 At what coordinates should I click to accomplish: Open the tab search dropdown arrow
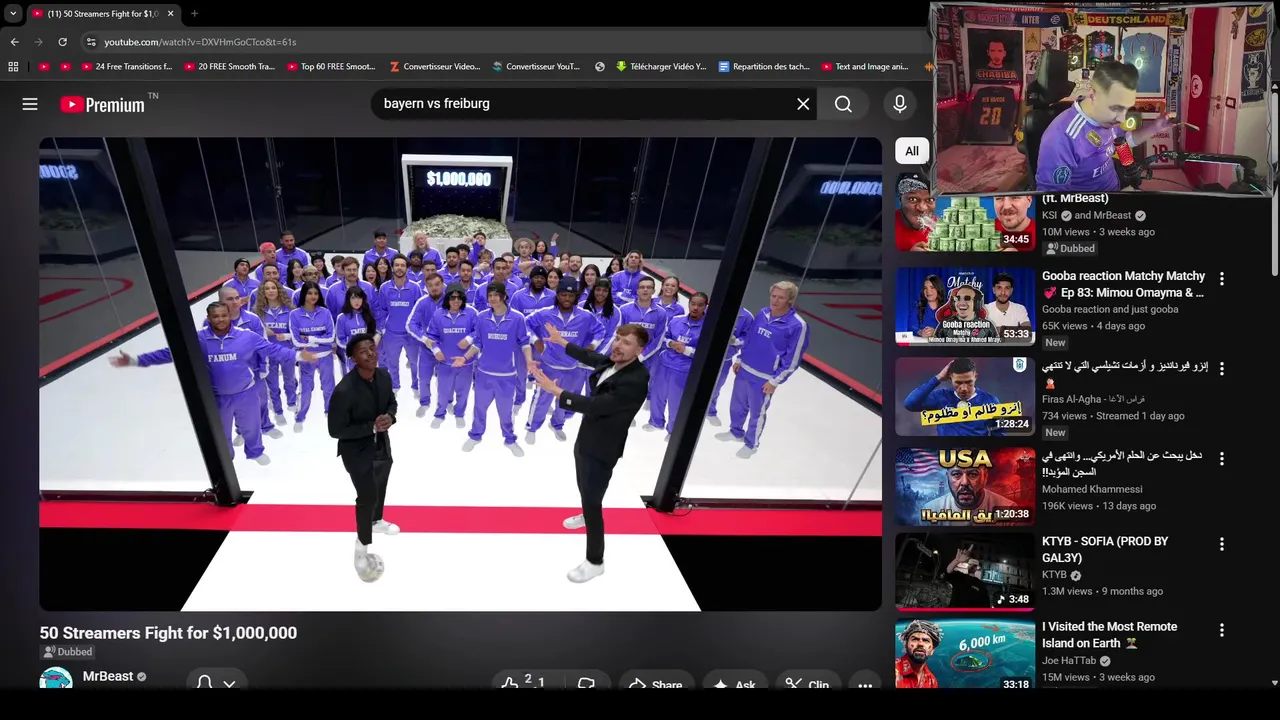tap(13, 14)
